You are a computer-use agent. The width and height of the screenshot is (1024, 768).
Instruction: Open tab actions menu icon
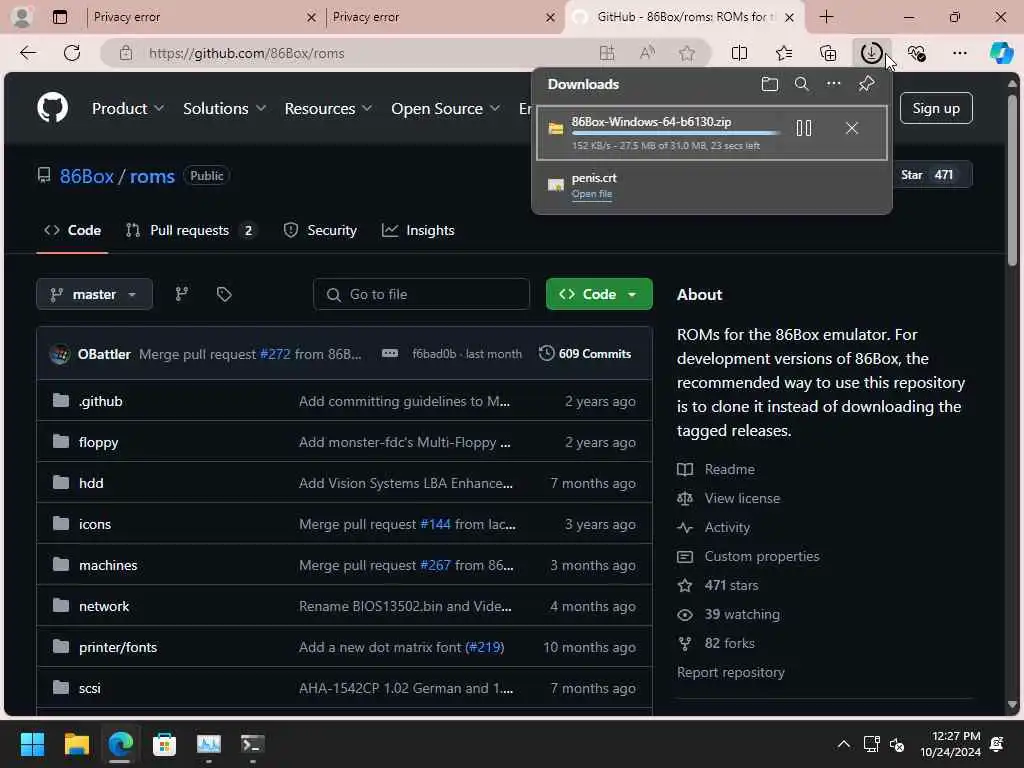point(60,17)
